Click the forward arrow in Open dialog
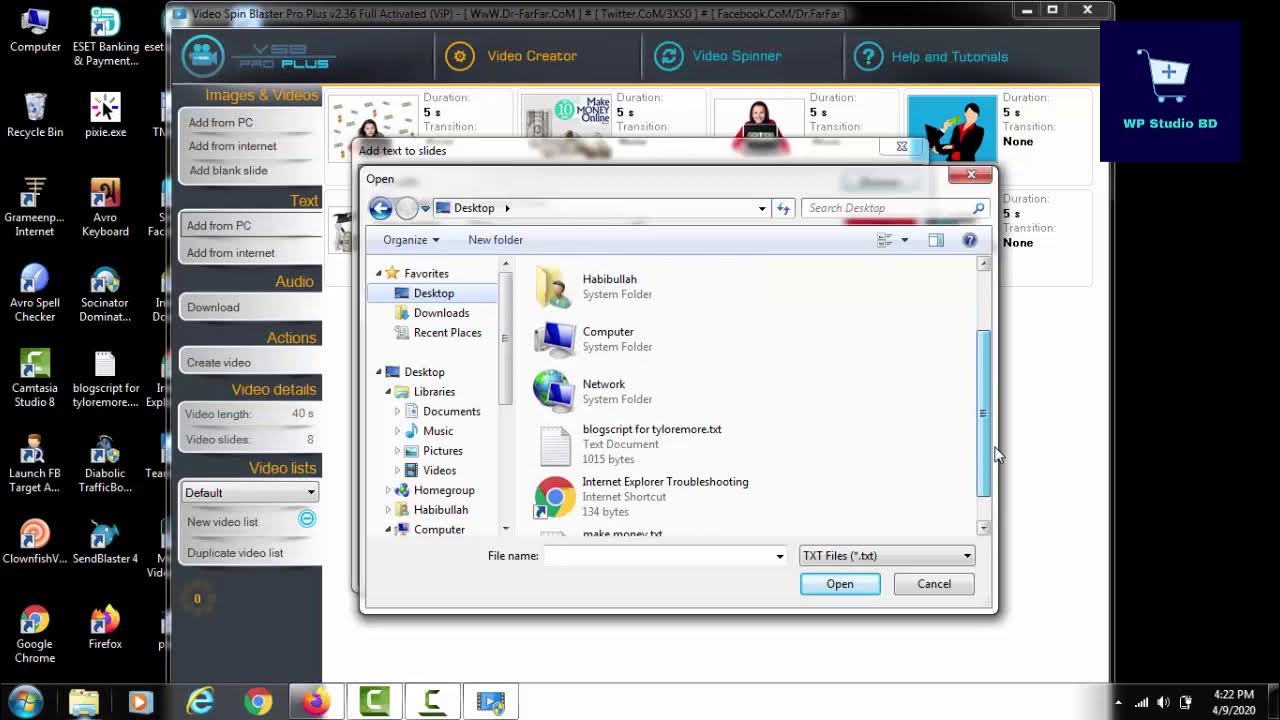 pyautogui.click(x=407, y=208)
